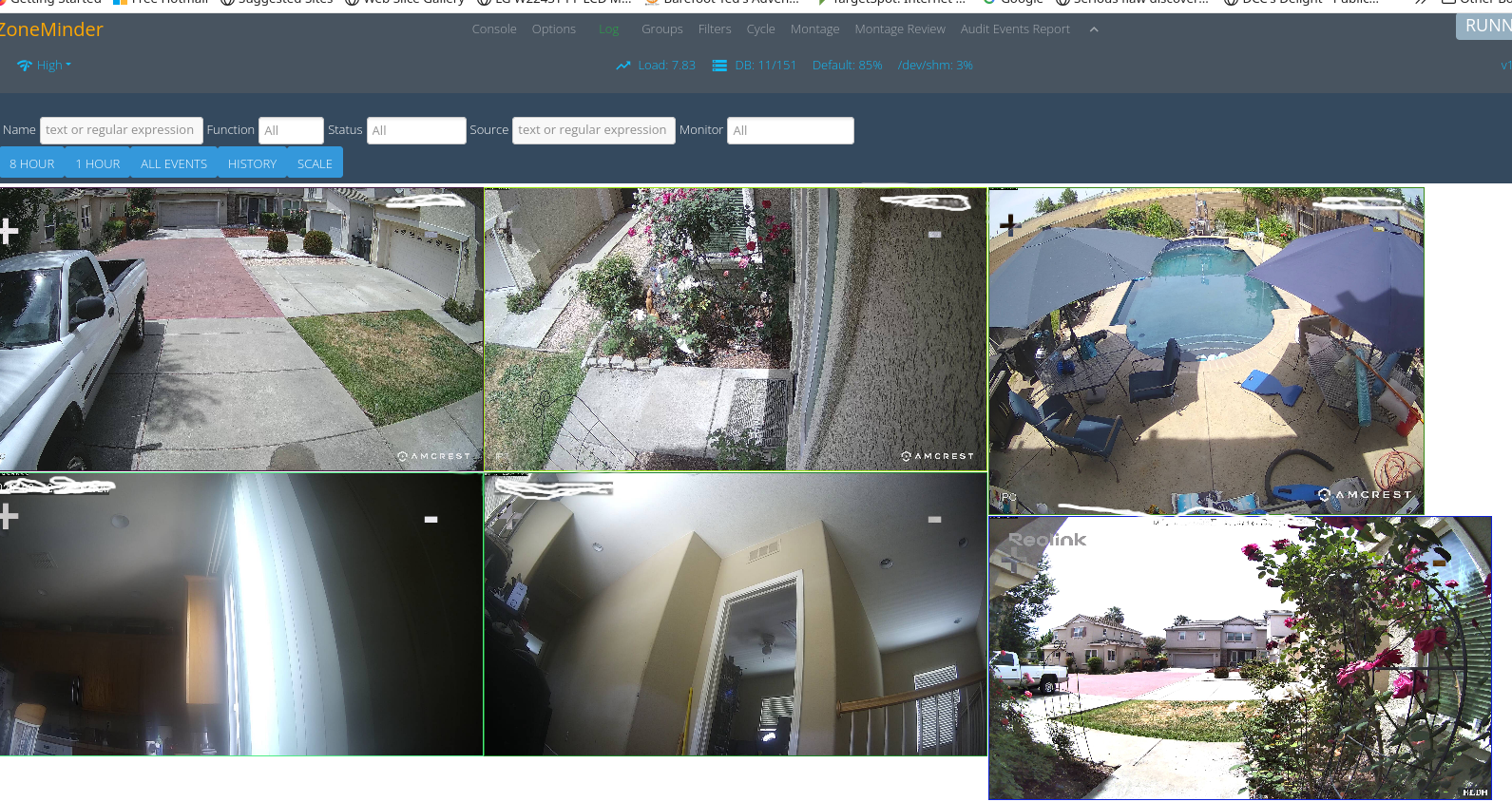
Task: Click the SCALE button
Action: point(315,163)
